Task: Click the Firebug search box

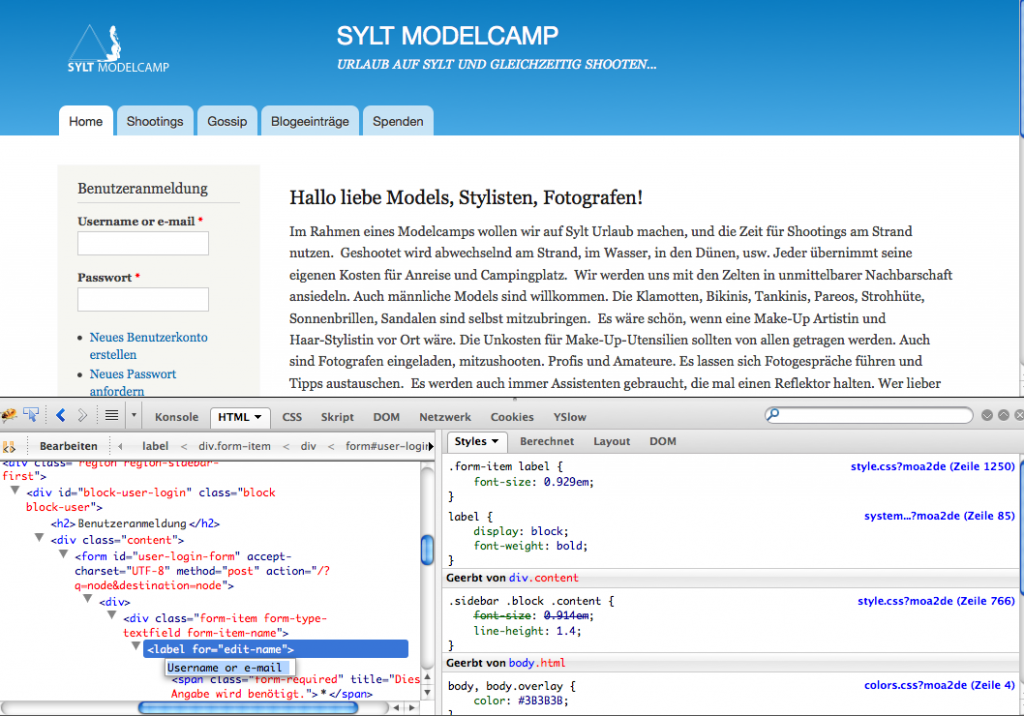Action: tap(868, 414)
